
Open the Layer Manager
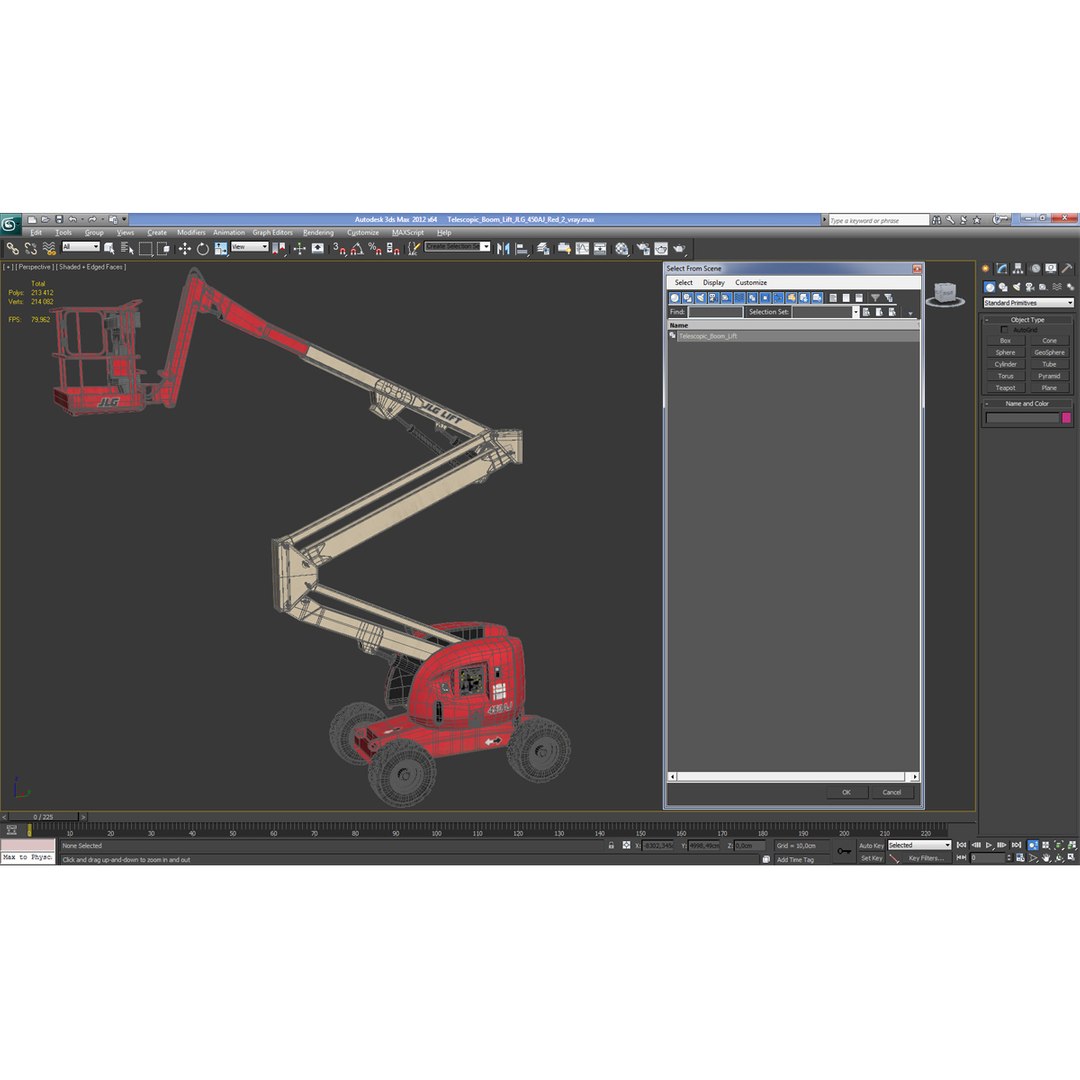coord(543,249)
